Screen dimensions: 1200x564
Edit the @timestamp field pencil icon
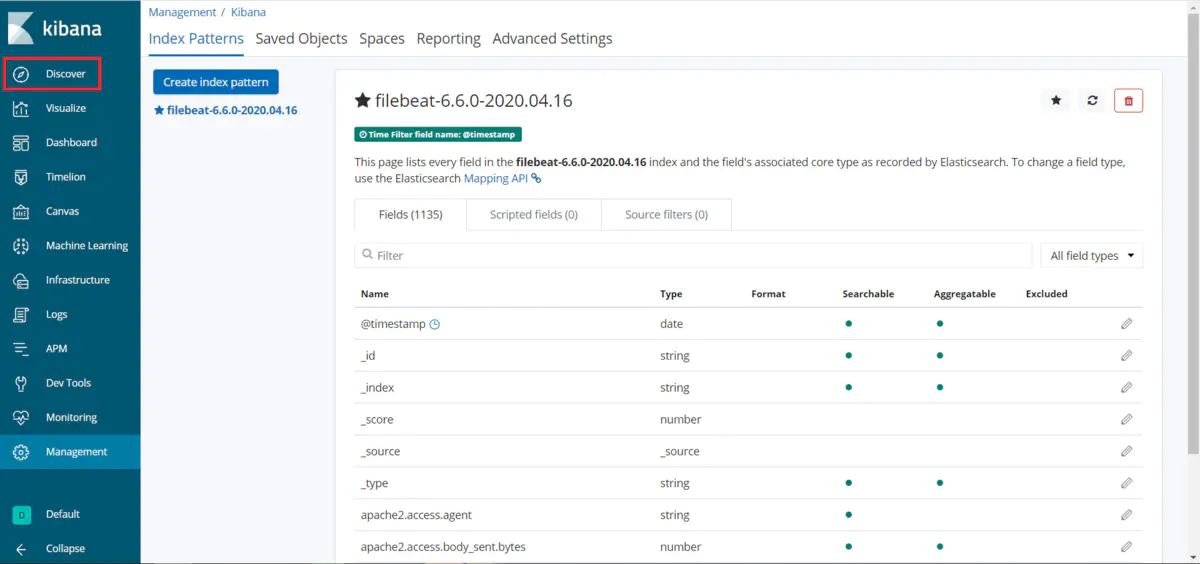click(1126, 324)
